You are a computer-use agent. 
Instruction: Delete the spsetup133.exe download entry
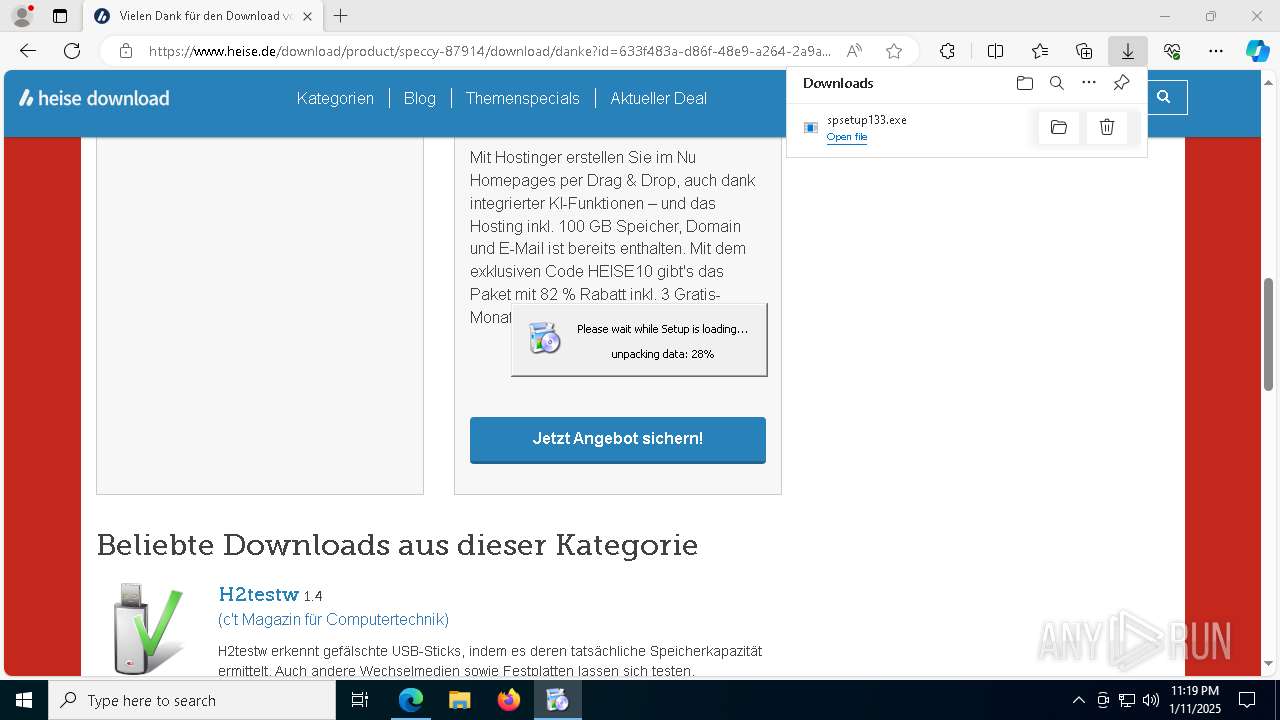(1107, 127)
